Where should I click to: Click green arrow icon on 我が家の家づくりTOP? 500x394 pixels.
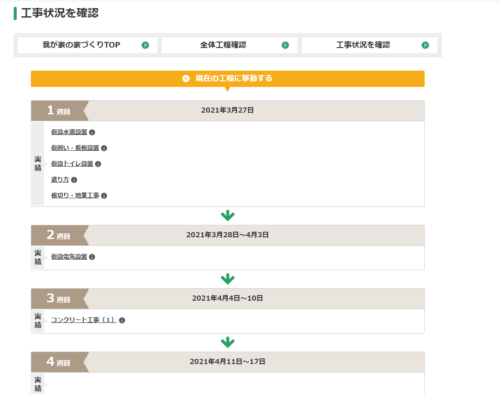click(x=145, y=45)
